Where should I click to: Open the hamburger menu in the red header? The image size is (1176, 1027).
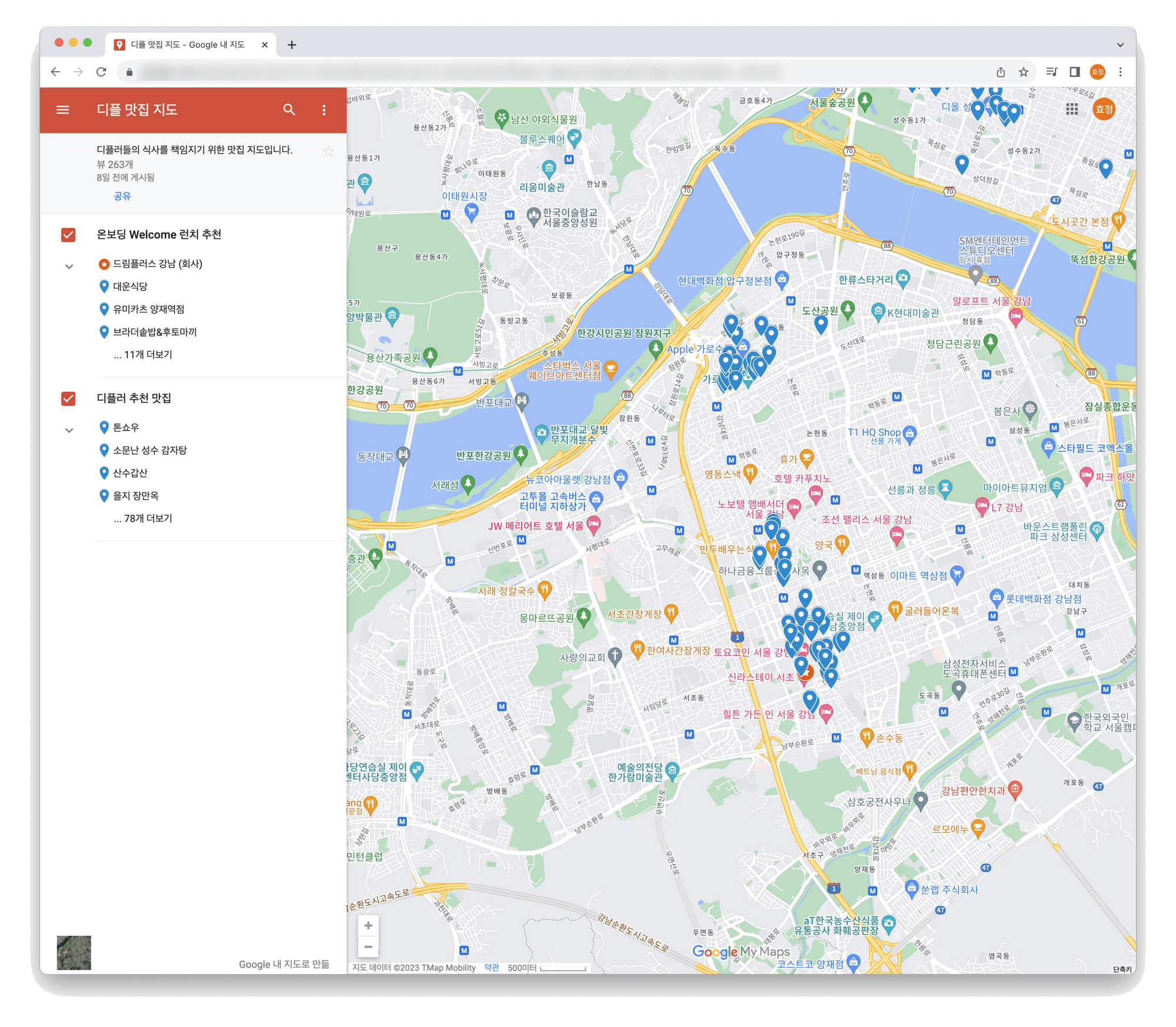tap(63, 109)
